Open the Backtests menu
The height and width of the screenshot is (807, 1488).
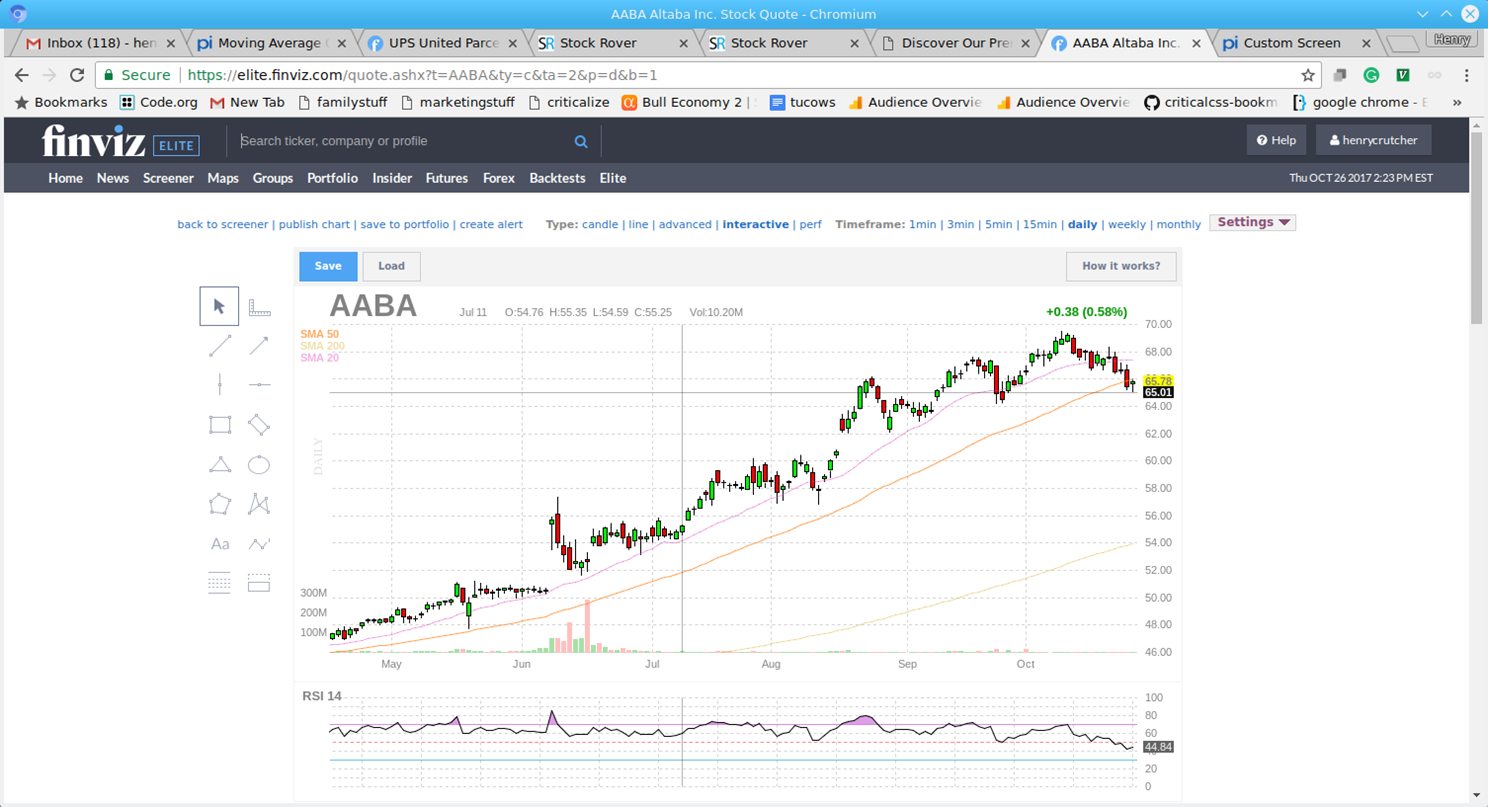(x=557, y=178)
